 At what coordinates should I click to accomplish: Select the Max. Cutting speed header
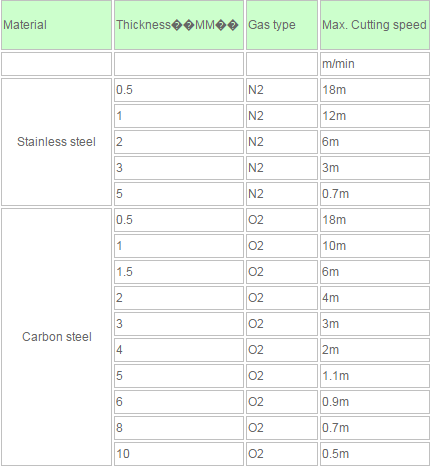(375, 25)
